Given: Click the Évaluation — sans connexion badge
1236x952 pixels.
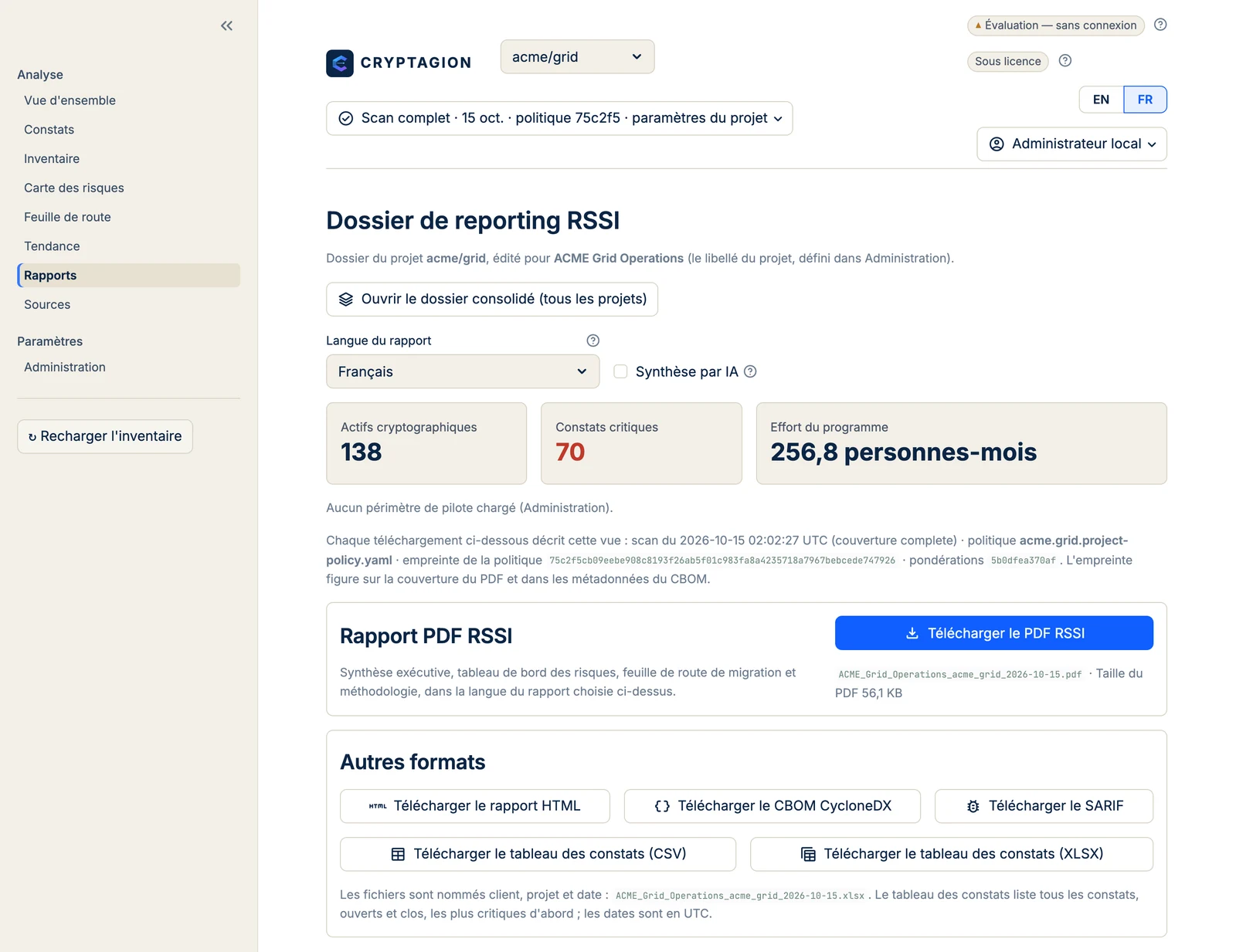Looking at the screenshot, I should [1055, 25].
